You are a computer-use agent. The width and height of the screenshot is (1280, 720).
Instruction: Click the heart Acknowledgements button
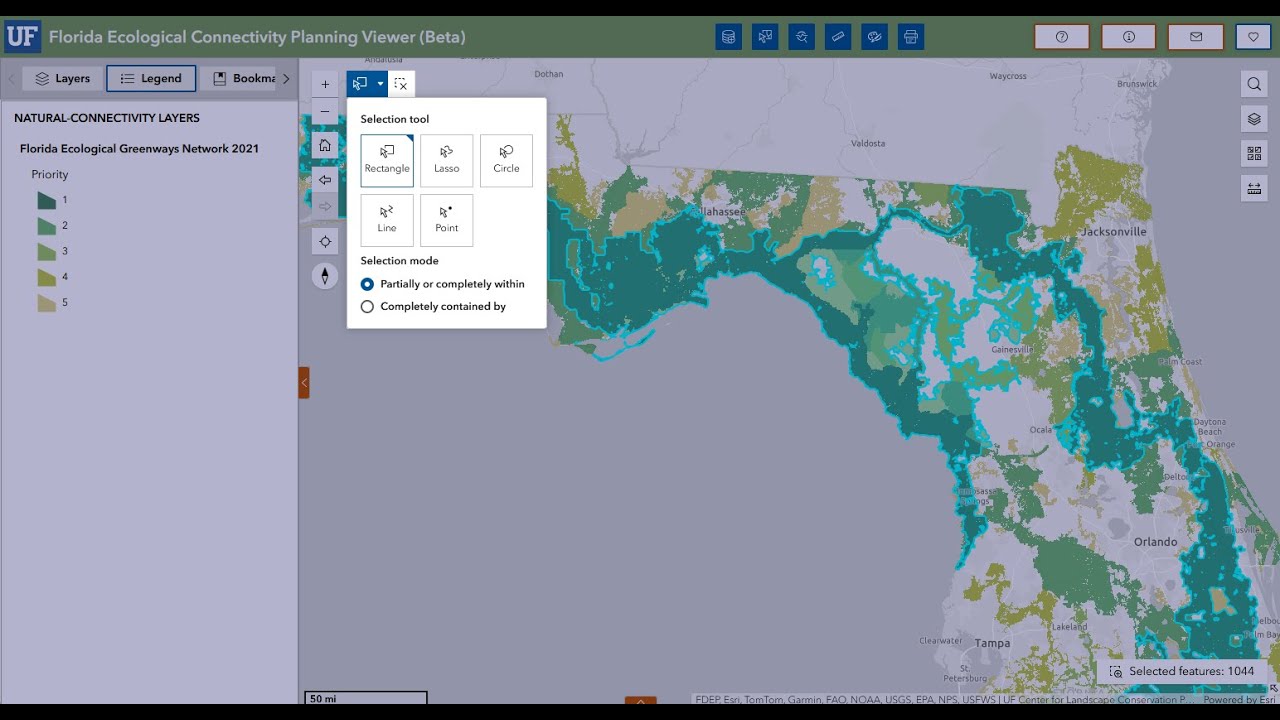tap(1253, 37)
